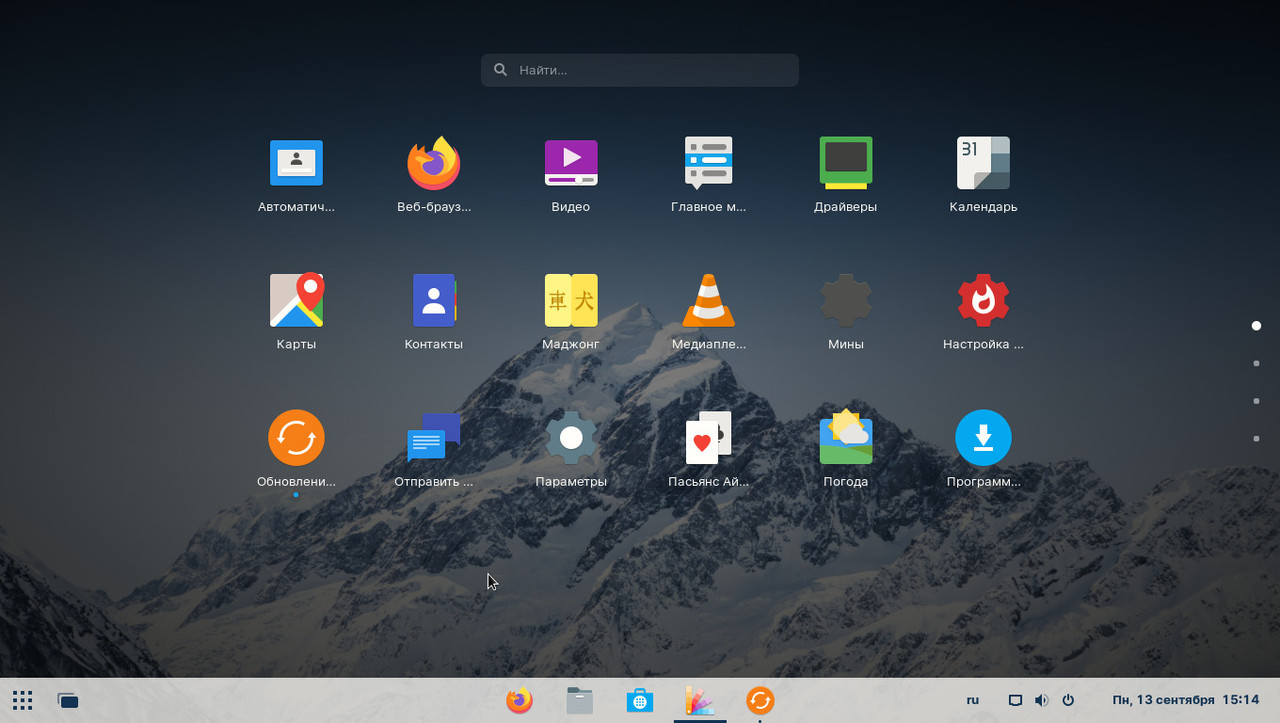Image resolution: width=1280 pixels, height=723 pixels.
Task: Go to the second app page dot
Action: tap(1256, 363)
